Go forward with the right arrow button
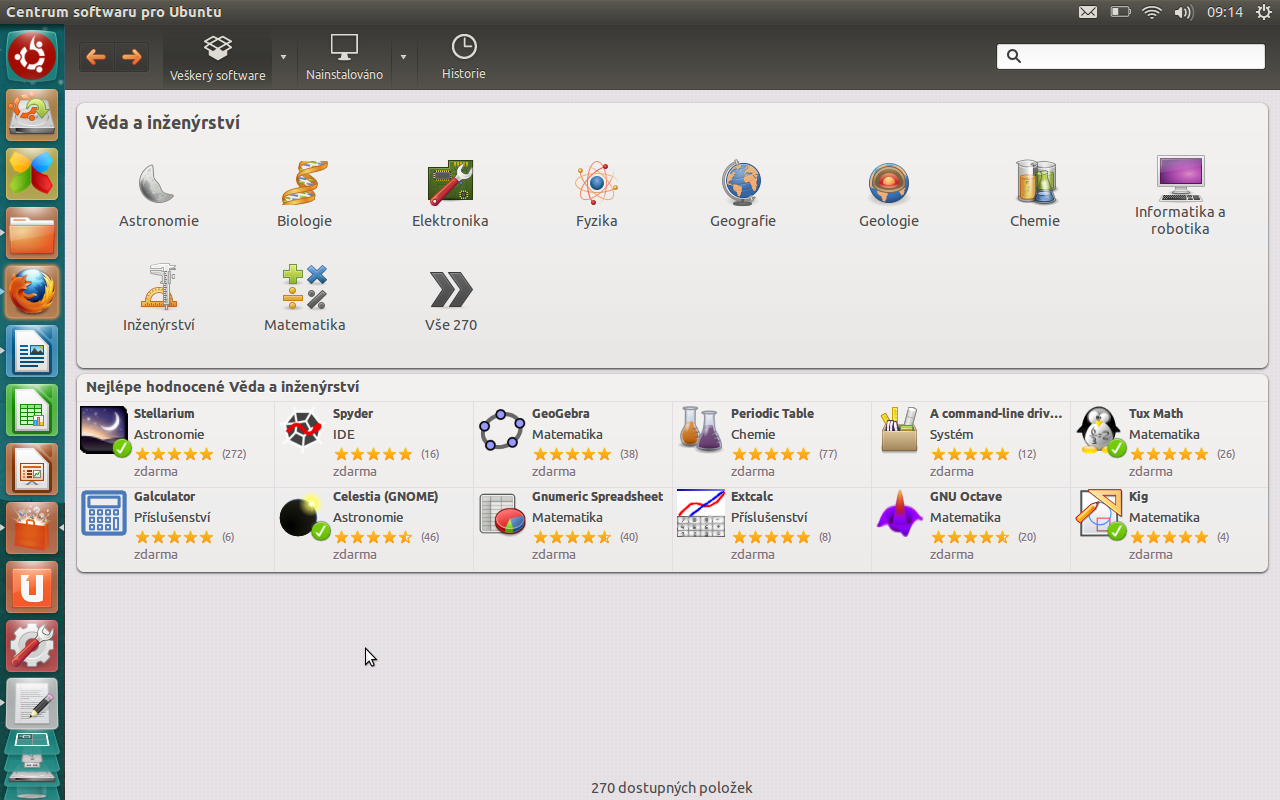The width and height of the screenshot is (1280, 800). [132, 57]
